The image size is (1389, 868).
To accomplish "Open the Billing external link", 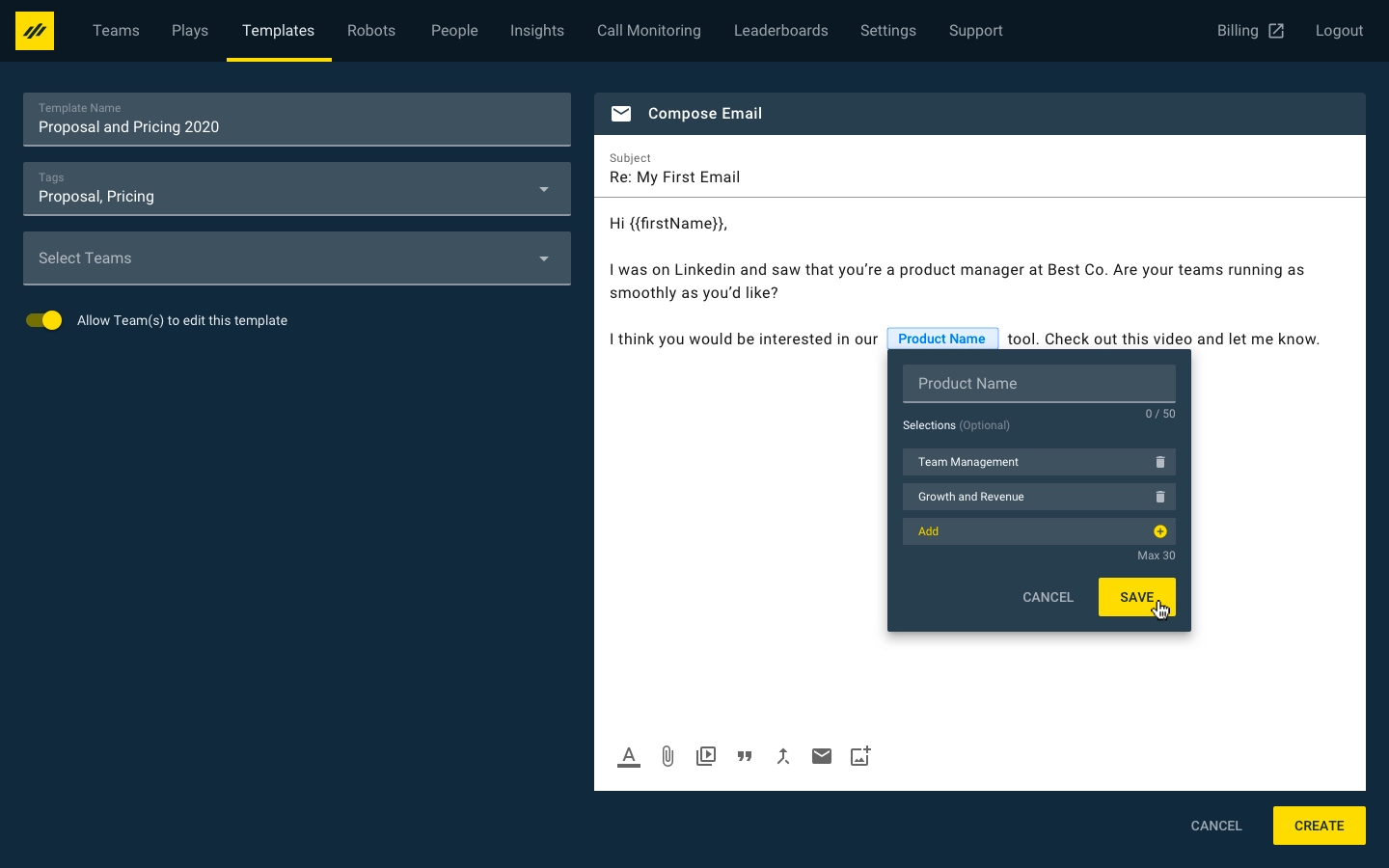I will pyautogui.click(x=1250, y=30).
